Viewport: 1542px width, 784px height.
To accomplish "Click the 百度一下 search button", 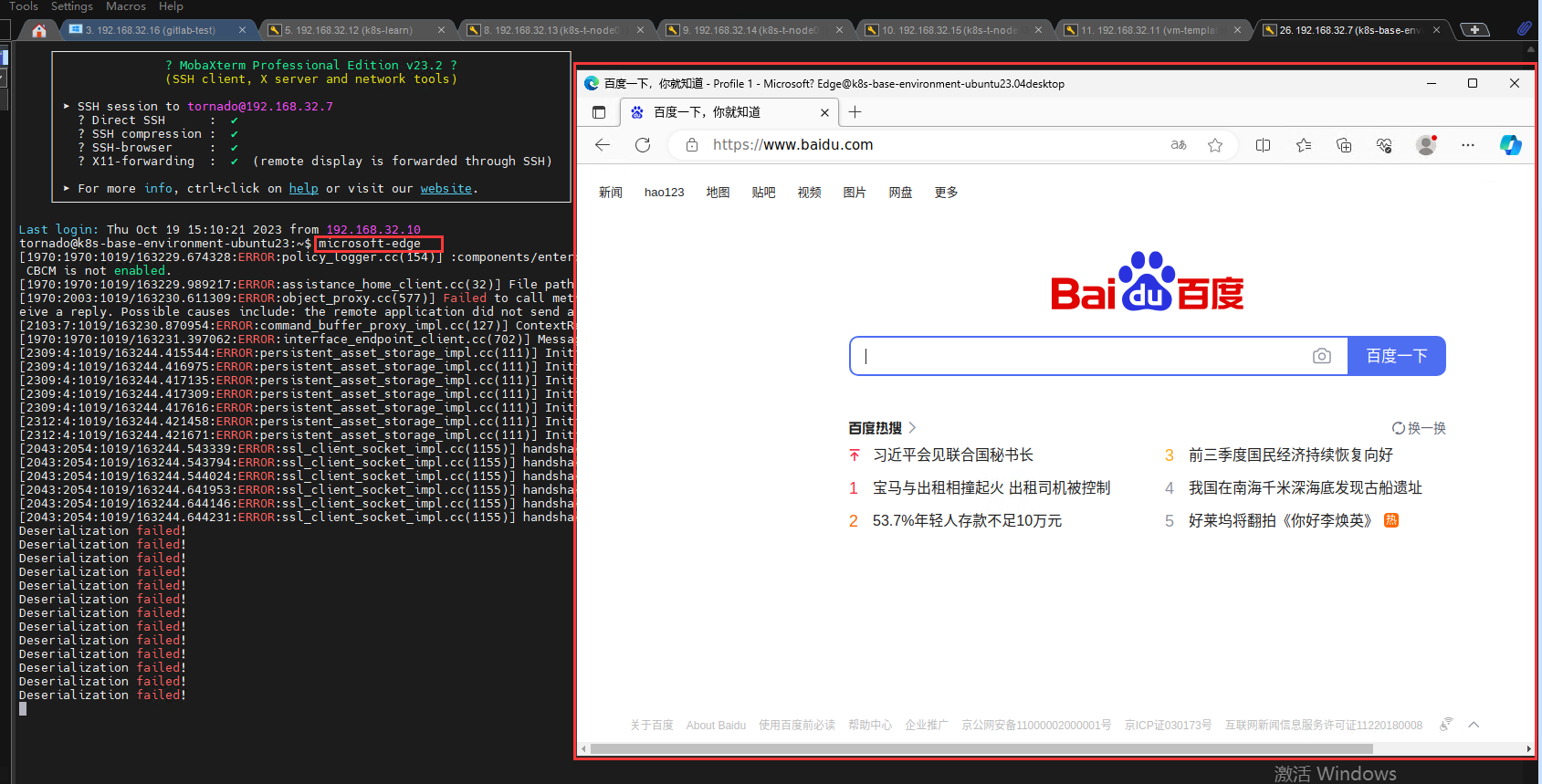I will coord(1397,356).
